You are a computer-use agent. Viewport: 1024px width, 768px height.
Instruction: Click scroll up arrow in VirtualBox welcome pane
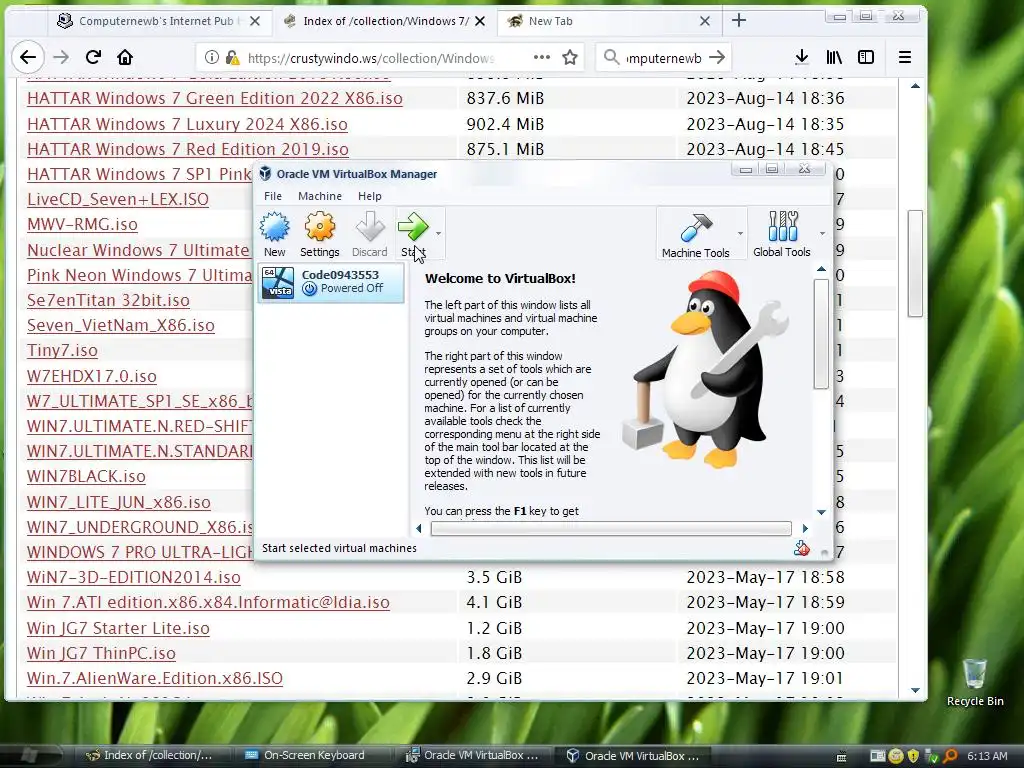(821, 269)
